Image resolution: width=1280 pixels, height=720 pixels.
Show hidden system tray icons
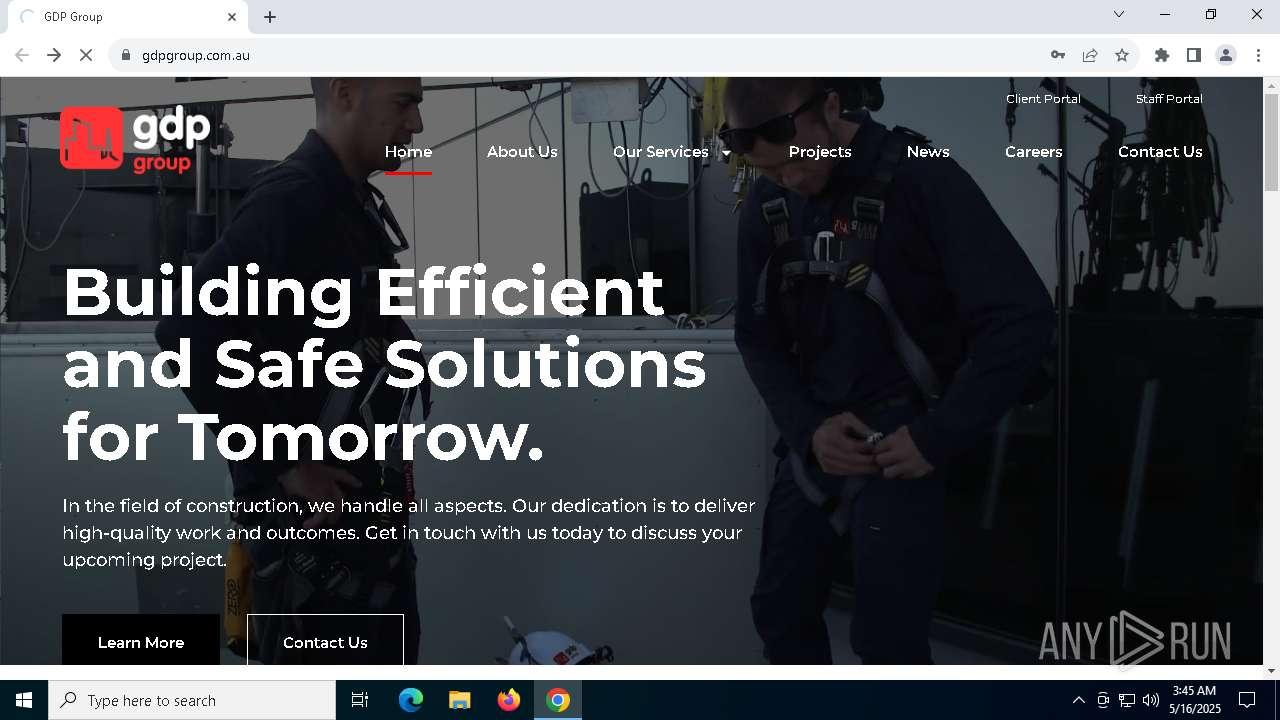point(1078,700)
